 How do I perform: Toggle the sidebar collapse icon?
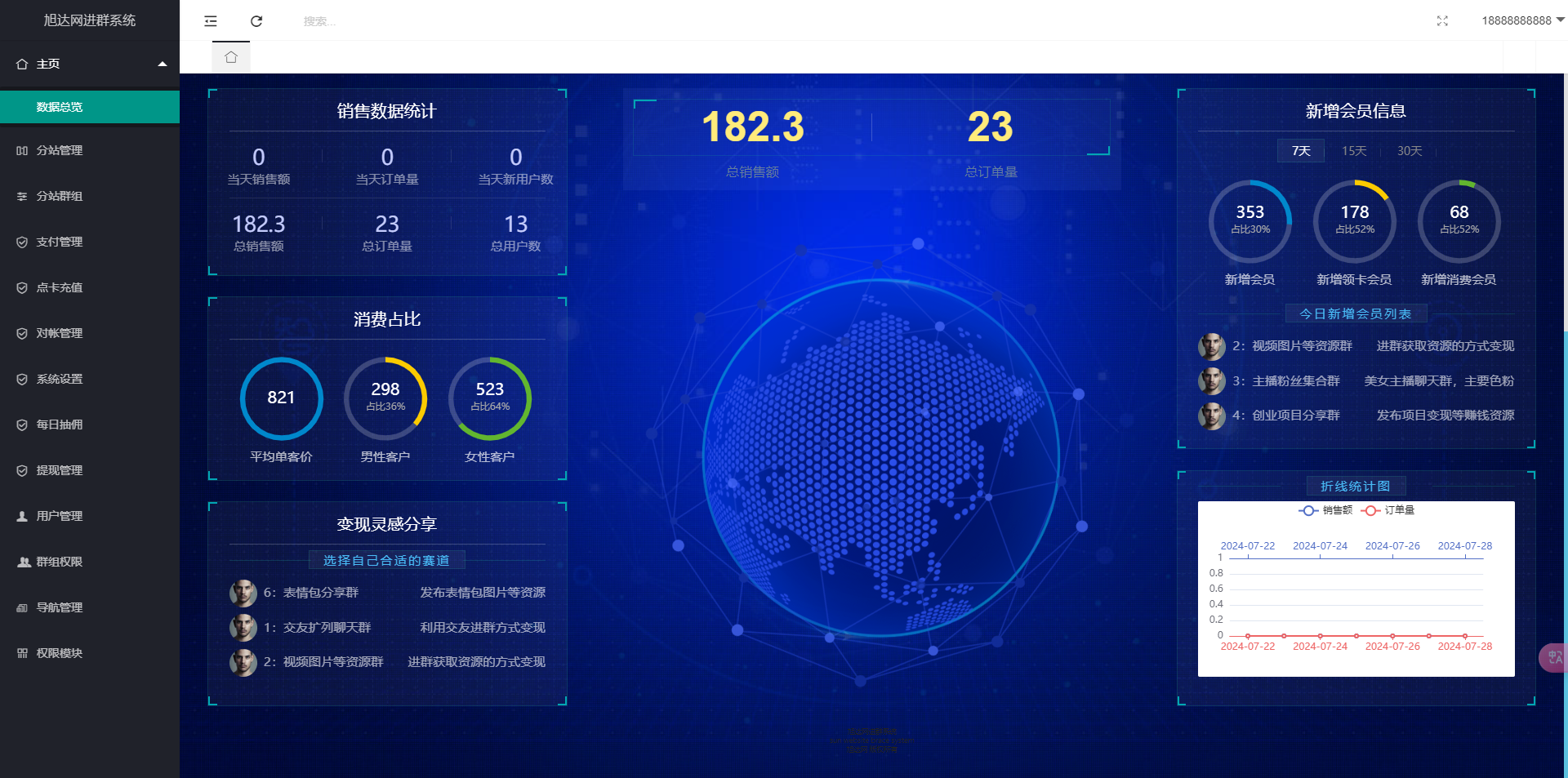point(211,21)
